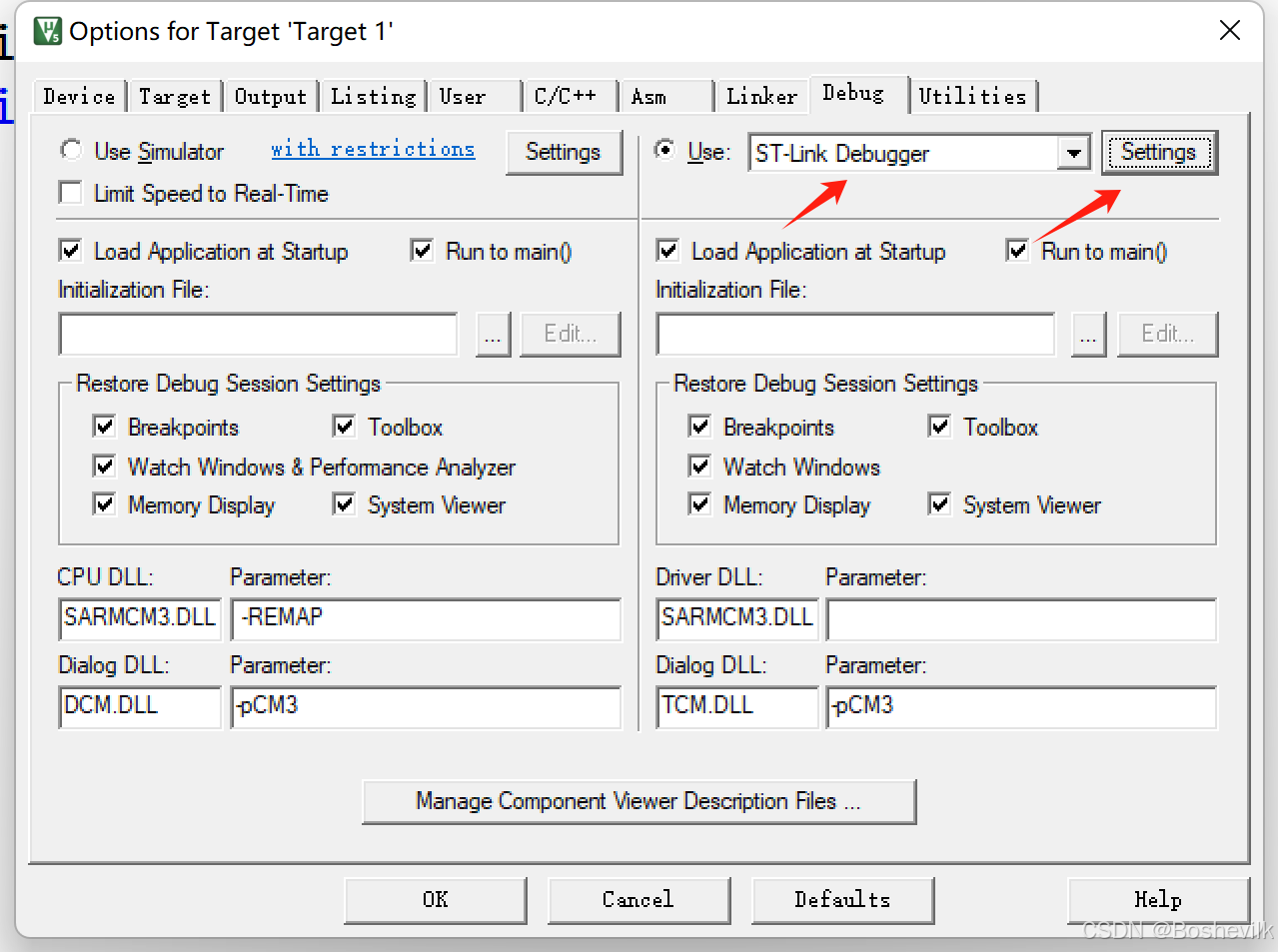
Task: Open the 'with restrictions' link
Action: click(x=373, y=149)
